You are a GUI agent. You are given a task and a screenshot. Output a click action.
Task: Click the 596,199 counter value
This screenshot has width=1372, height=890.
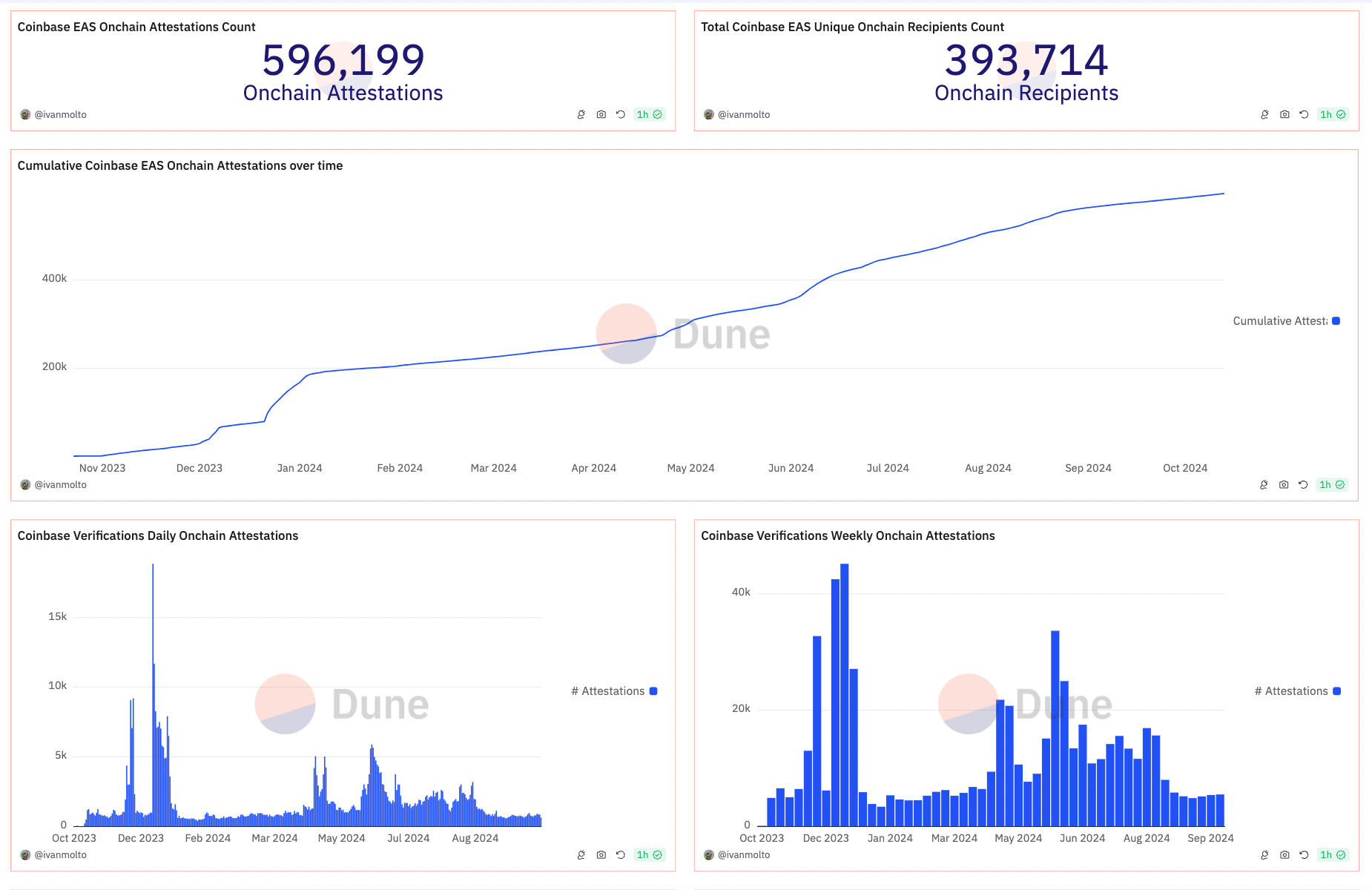(x=343, y=60)
